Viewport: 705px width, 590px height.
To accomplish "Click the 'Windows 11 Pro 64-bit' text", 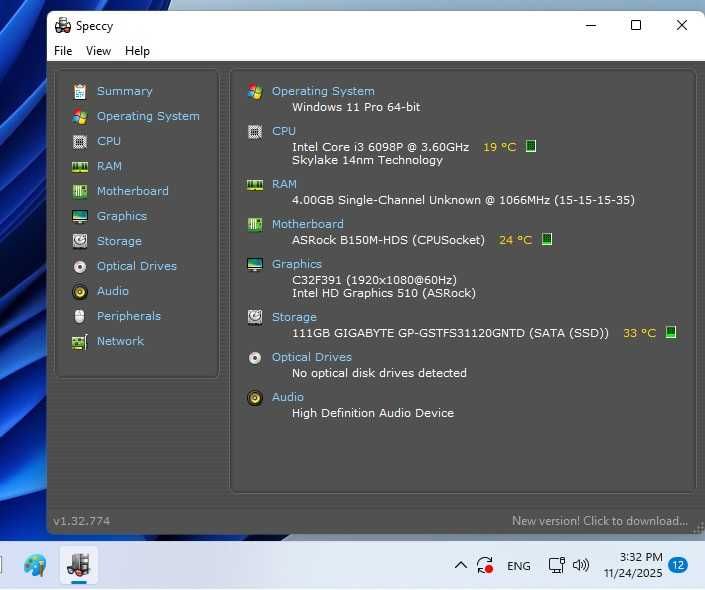I will [x=356, y=107].
